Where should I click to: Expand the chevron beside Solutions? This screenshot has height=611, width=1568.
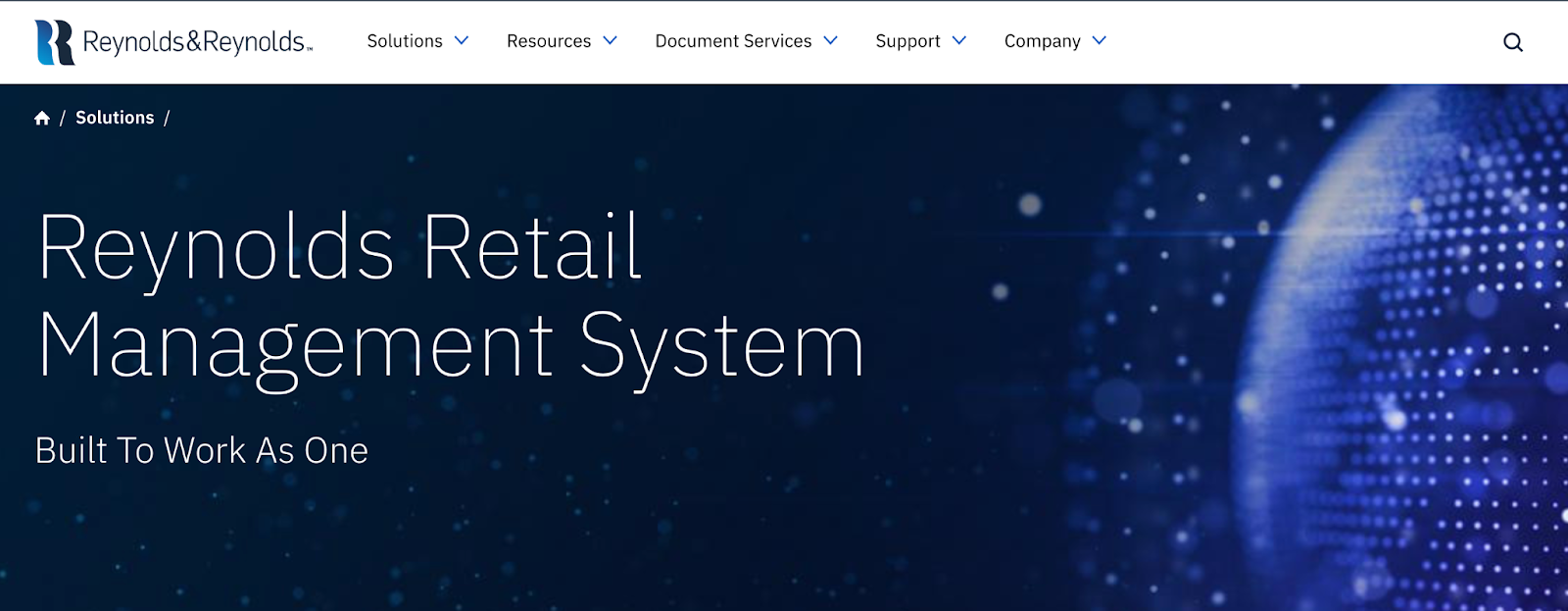pos(462,41)
